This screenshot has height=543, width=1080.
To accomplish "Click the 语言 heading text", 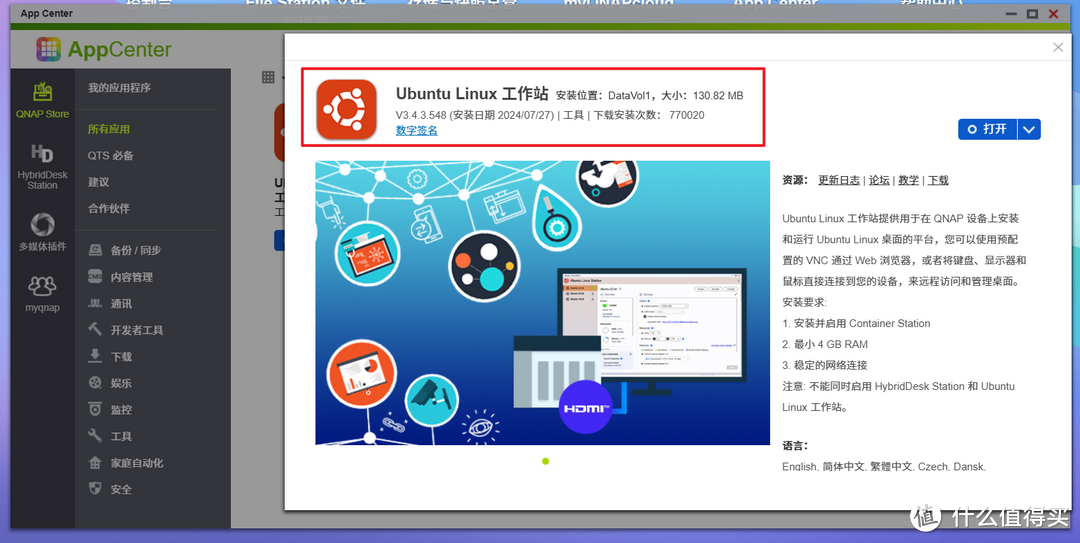I will (796, 446).
